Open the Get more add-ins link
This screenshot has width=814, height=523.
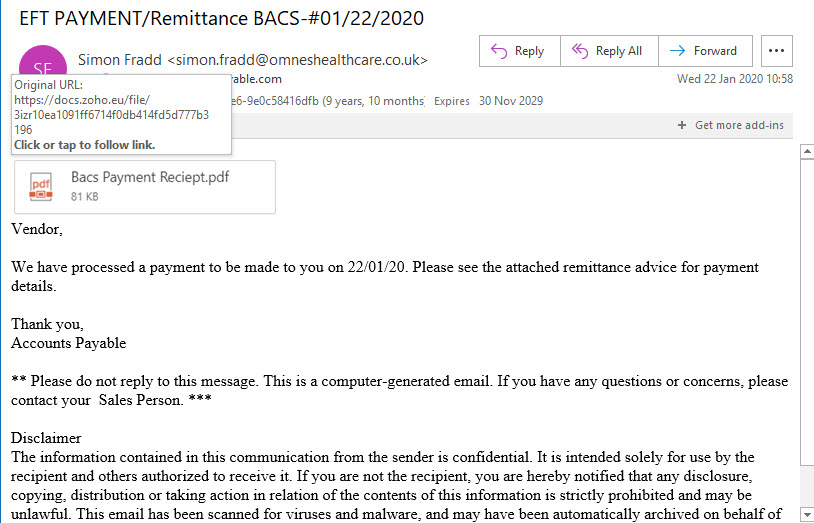(x=739, y=125)
